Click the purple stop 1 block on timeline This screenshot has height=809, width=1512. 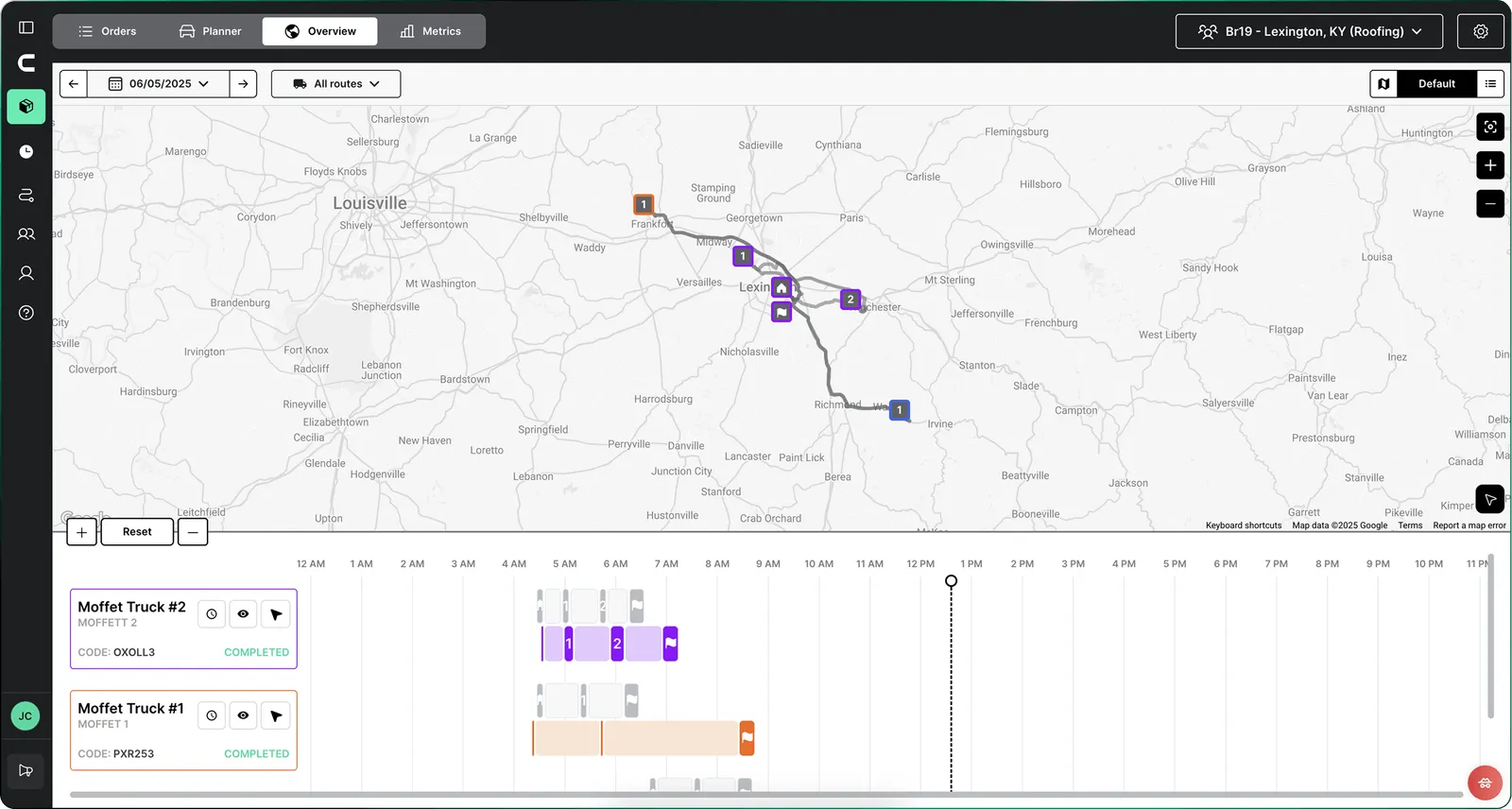tap(569, 644)
